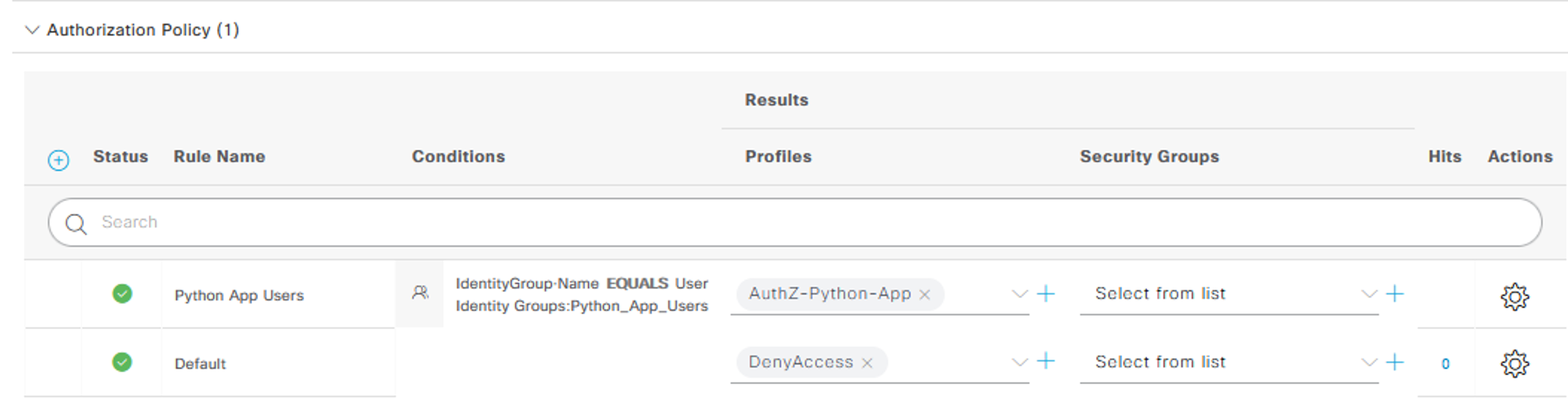The height and width of the screenshot is (402, 1568).
Task: Add security group plus for Default rule
Action: (1395, 362)
